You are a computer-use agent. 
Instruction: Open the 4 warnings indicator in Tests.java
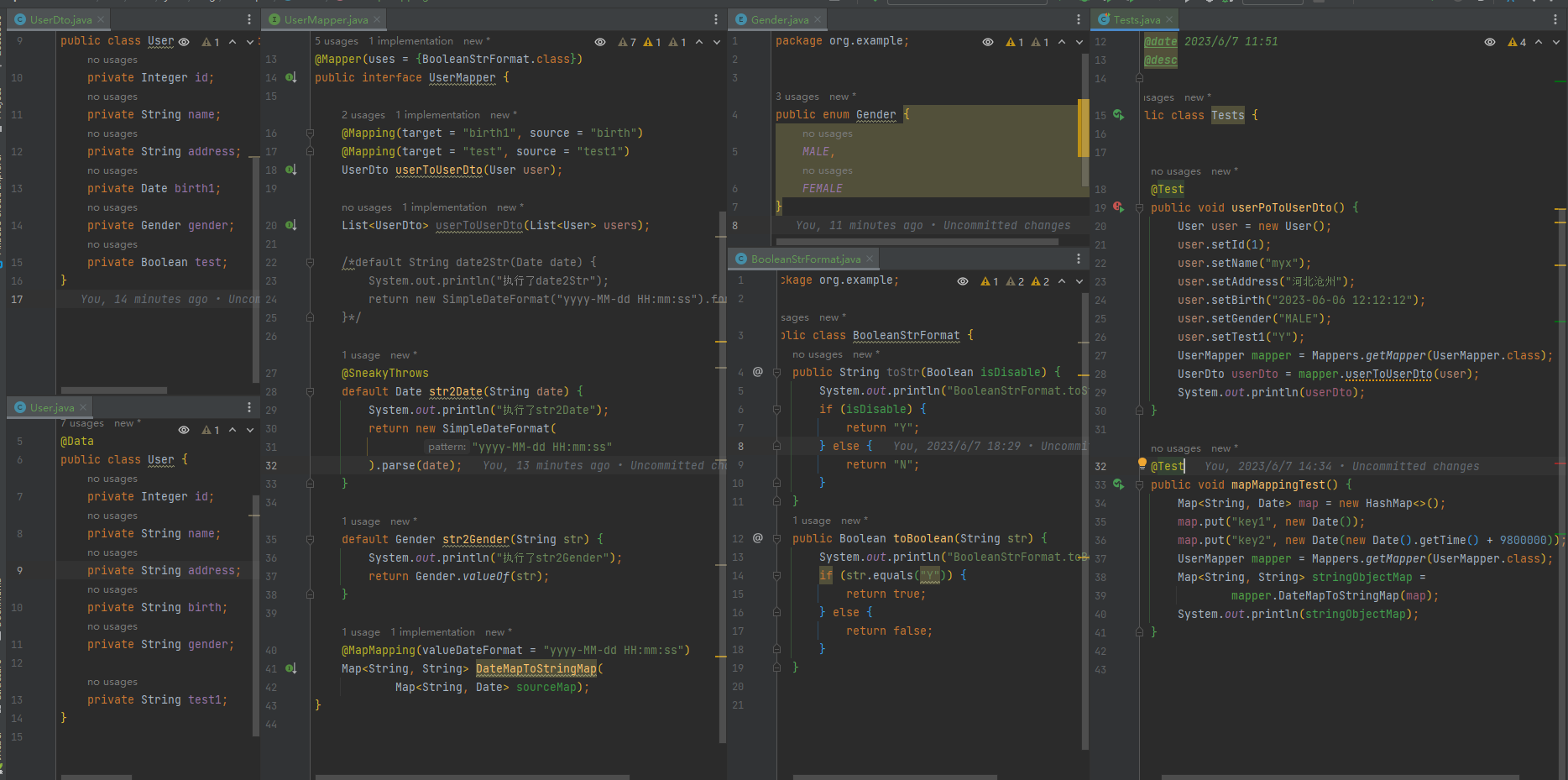point(1517,42)
